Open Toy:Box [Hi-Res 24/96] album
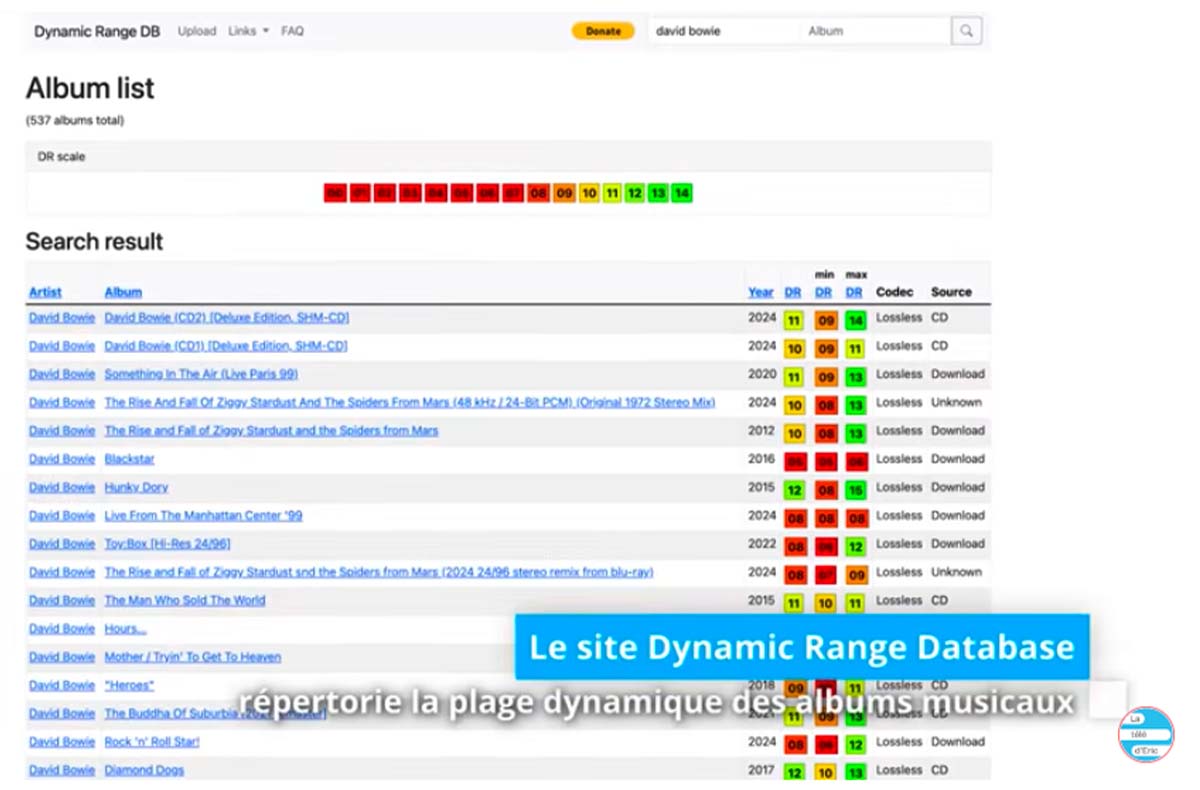Image resolution: width=1200 pixels, height=790 pixels. click(167, 544)
